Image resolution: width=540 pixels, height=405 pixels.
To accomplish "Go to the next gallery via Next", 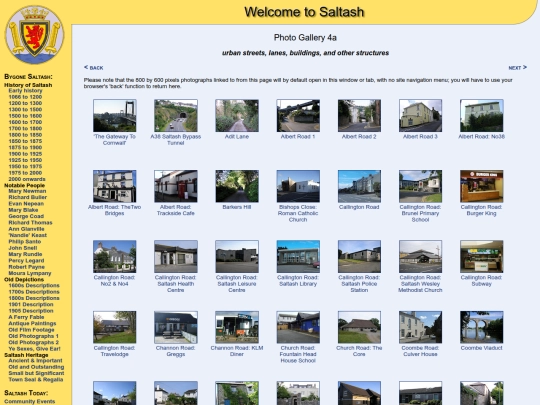I will 518,68.
